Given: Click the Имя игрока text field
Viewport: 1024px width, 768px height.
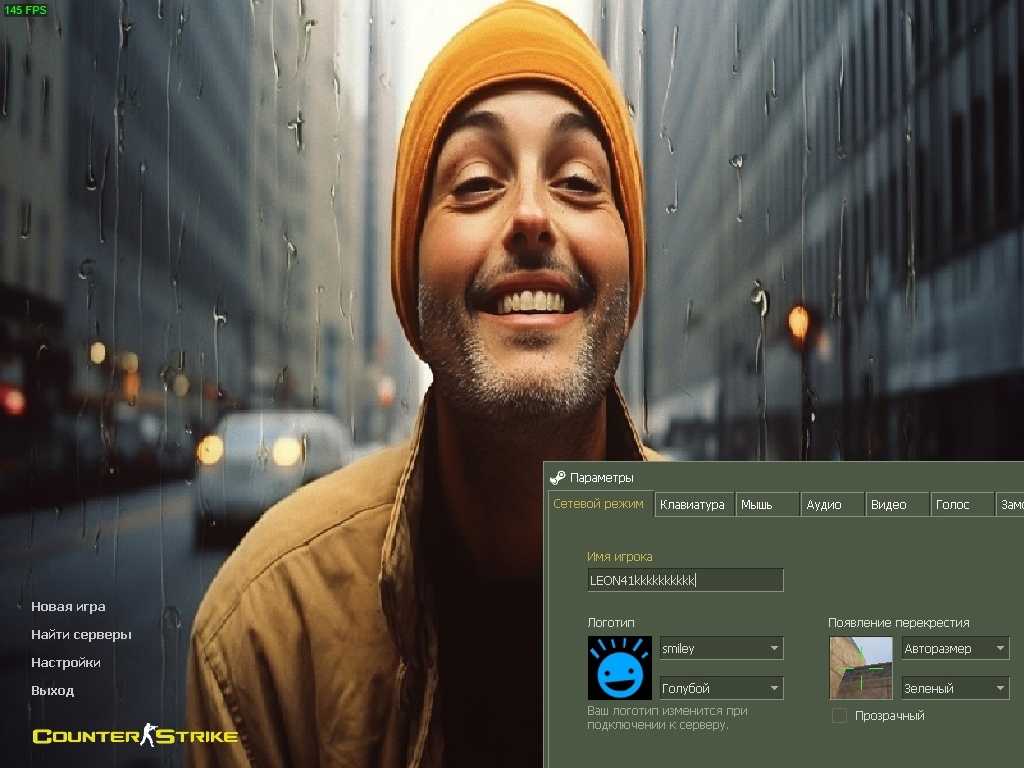Looking at the screenshot, I should 685,580.
